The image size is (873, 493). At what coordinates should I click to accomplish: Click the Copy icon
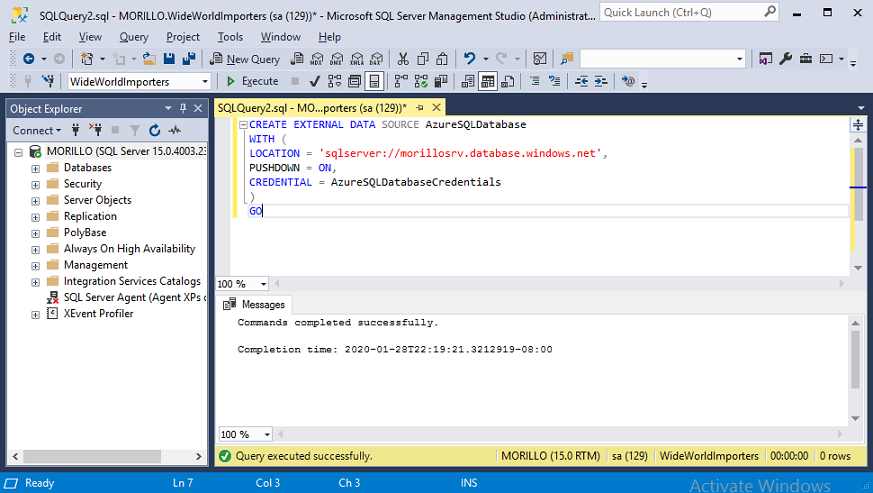click(423, 58)
